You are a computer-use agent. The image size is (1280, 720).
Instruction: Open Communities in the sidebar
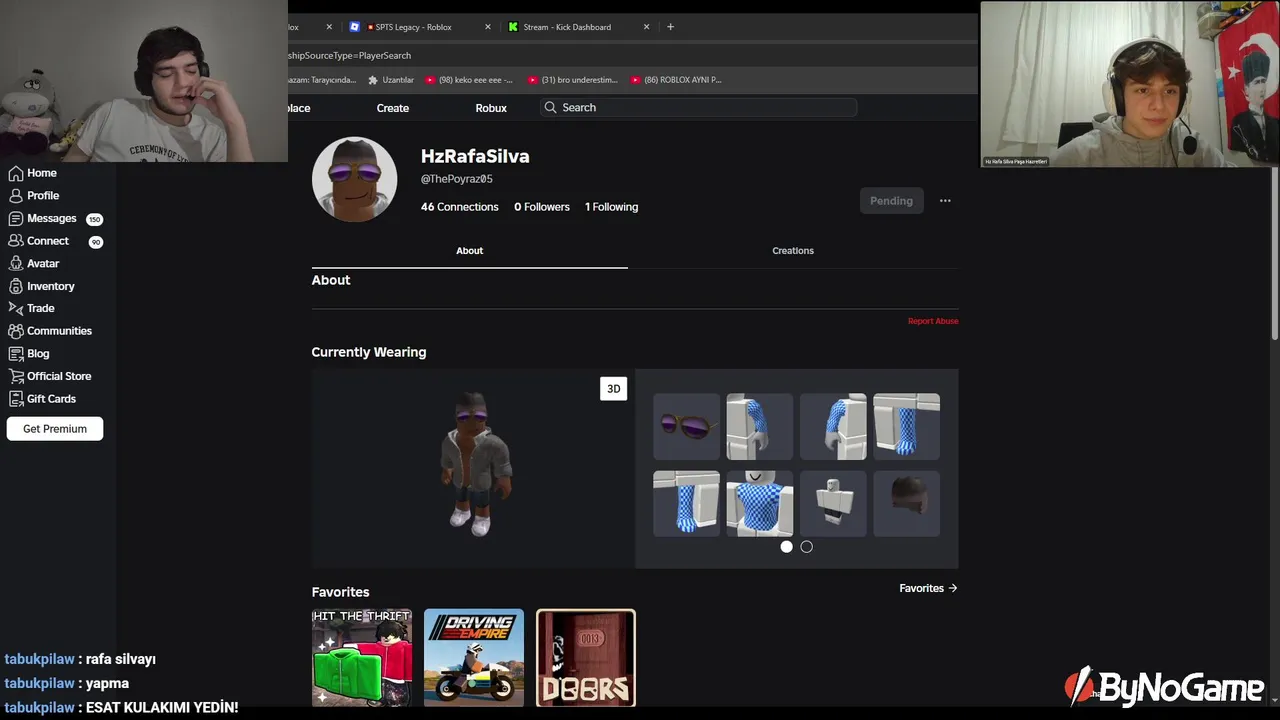[50, 331]
